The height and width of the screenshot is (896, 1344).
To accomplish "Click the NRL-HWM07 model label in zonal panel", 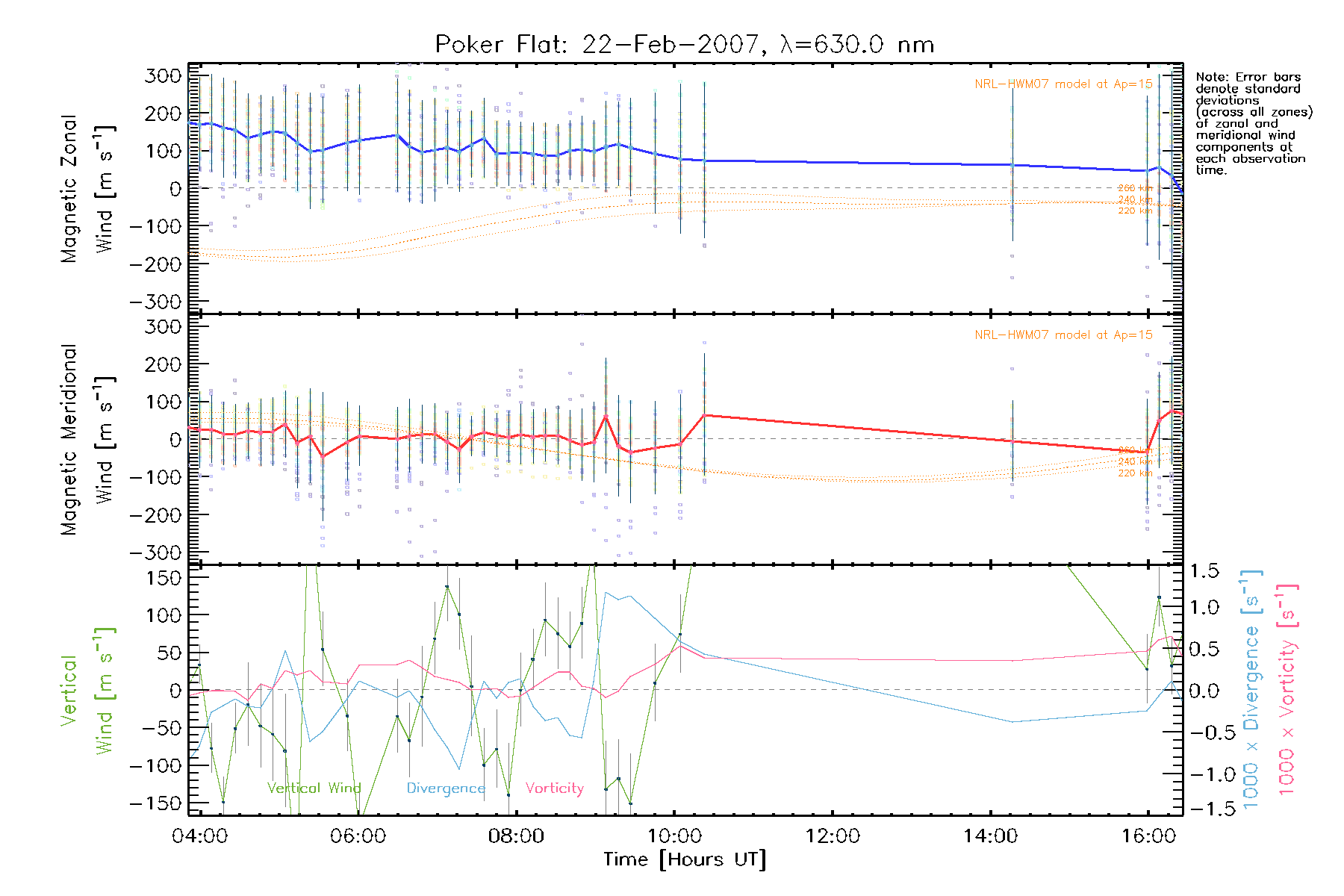I will point(1063,84).
